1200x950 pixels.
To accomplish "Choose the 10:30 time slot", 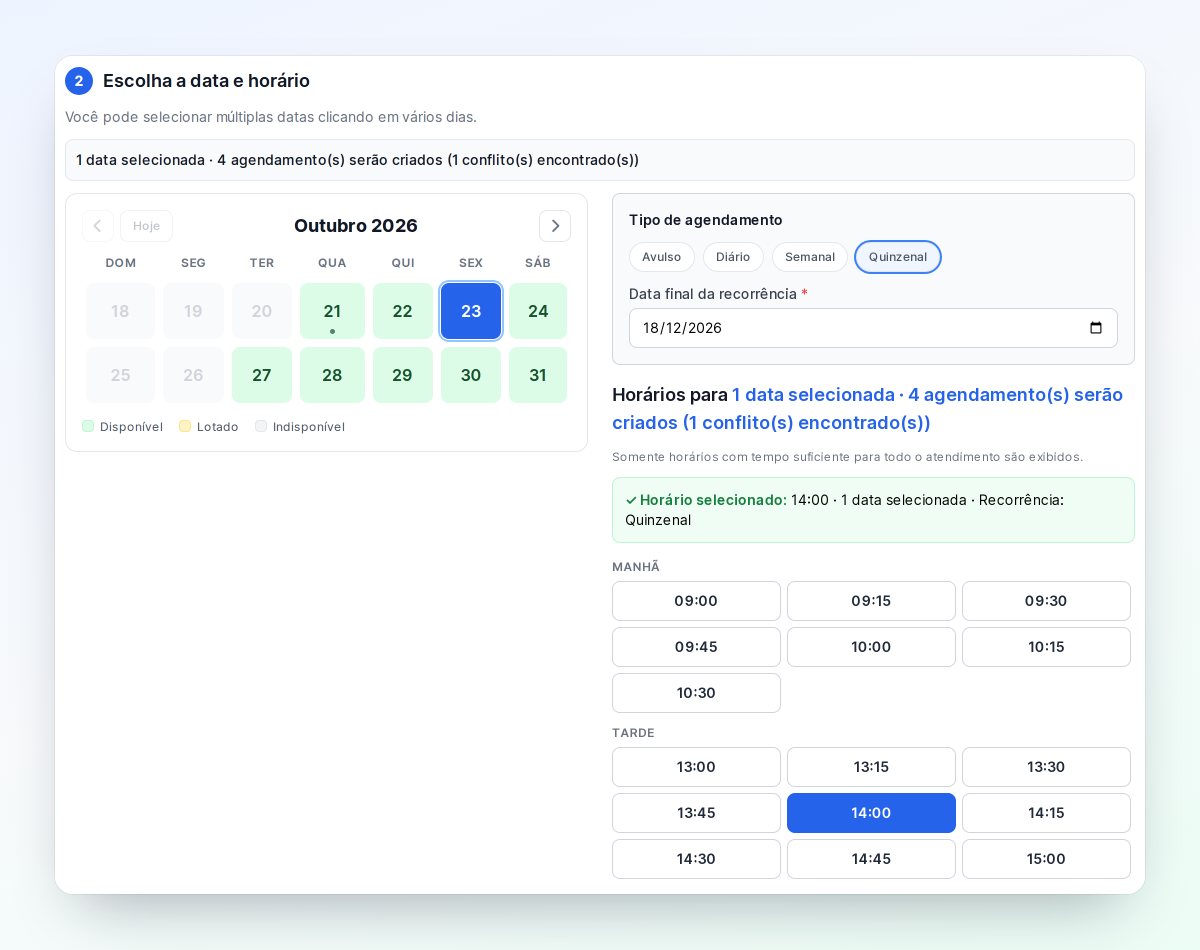I will point(696,693).
